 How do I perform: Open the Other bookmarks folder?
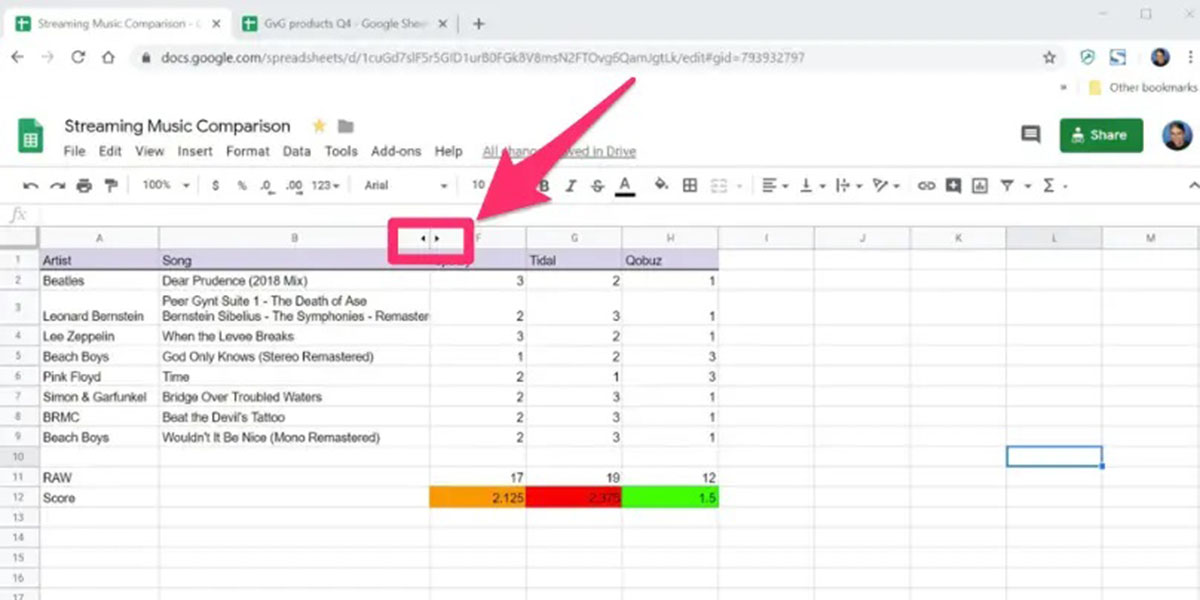tap(1142, 88)
